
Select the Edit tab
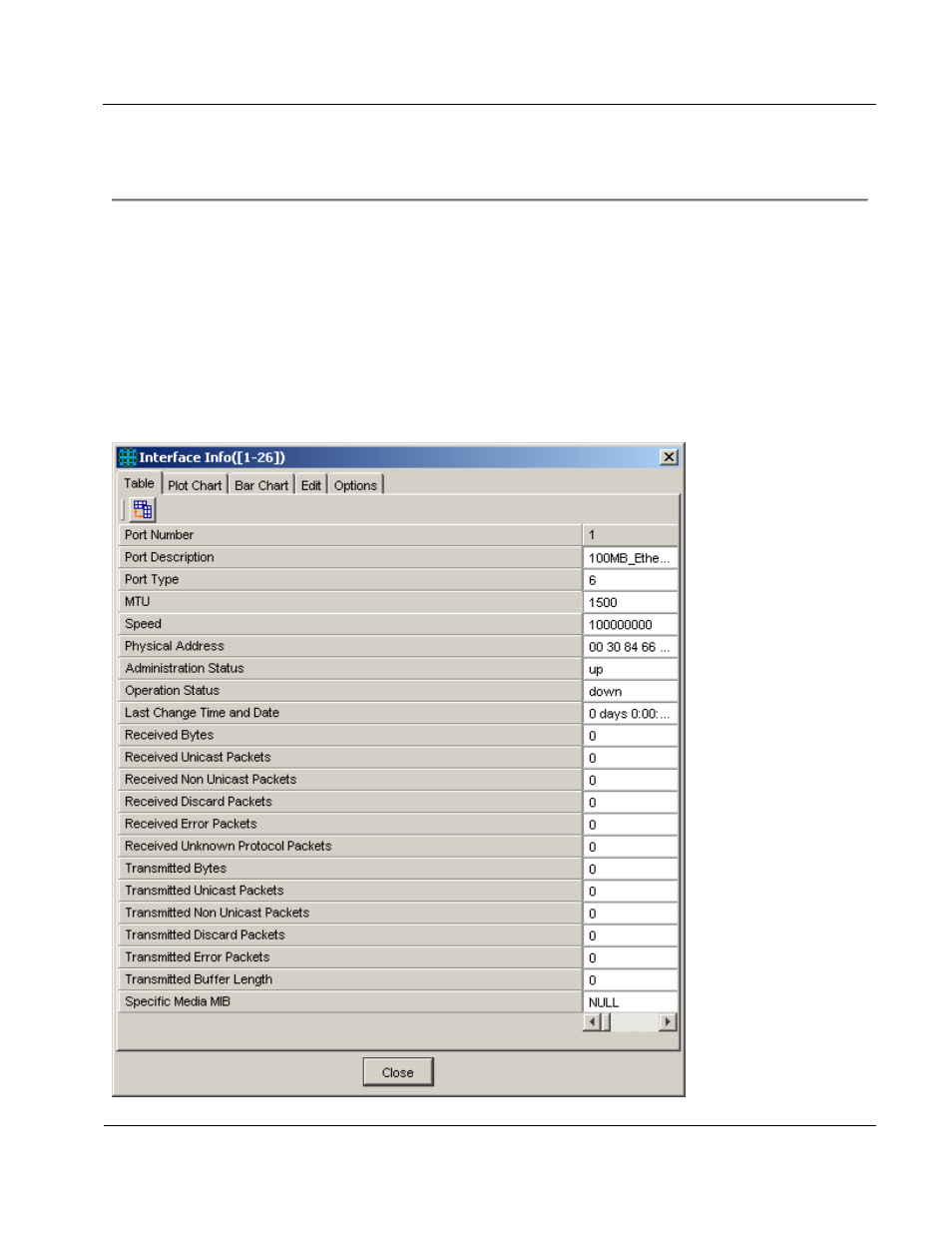pyautogui.click(x=311, y=485)
